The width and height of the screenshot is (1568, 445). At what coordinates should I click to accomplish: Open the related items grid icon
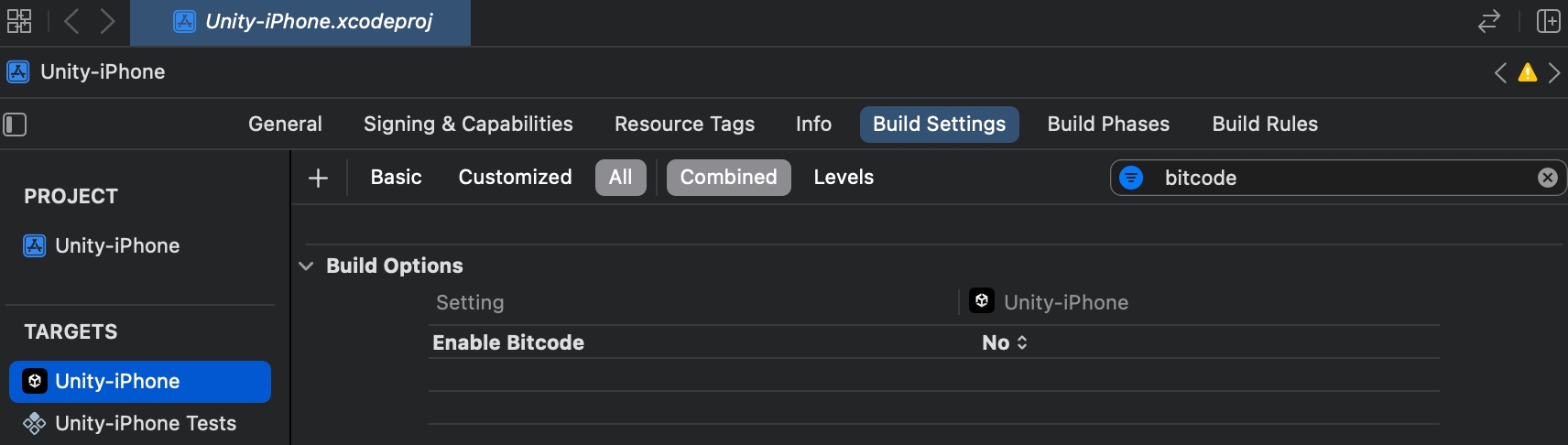pos(19,21)
